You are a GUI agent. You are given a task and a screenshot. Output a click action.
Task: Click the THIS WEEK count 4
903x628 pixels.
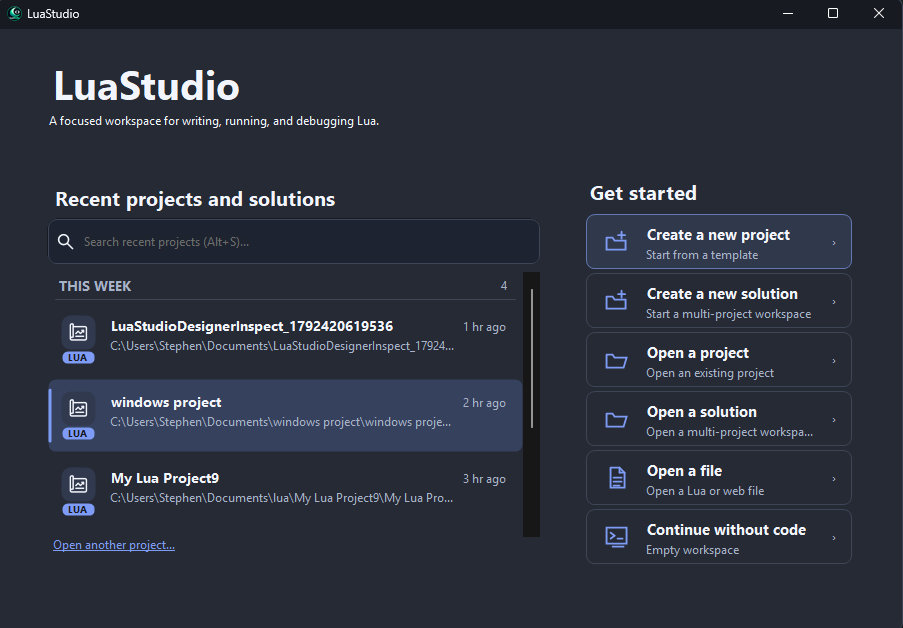tap(504, 286)
